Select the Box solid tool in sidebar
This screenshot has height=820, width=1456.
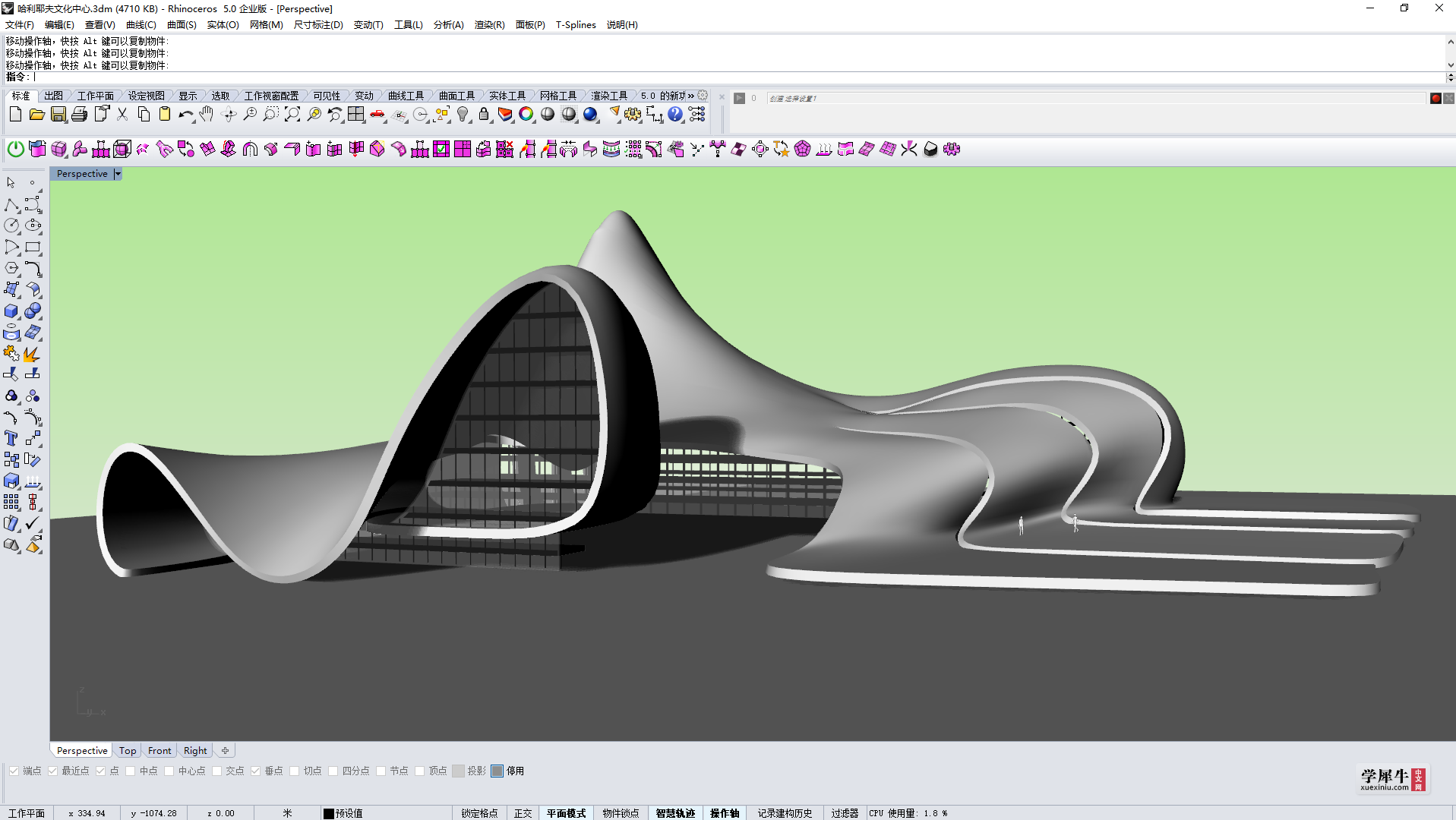(11, 311)
